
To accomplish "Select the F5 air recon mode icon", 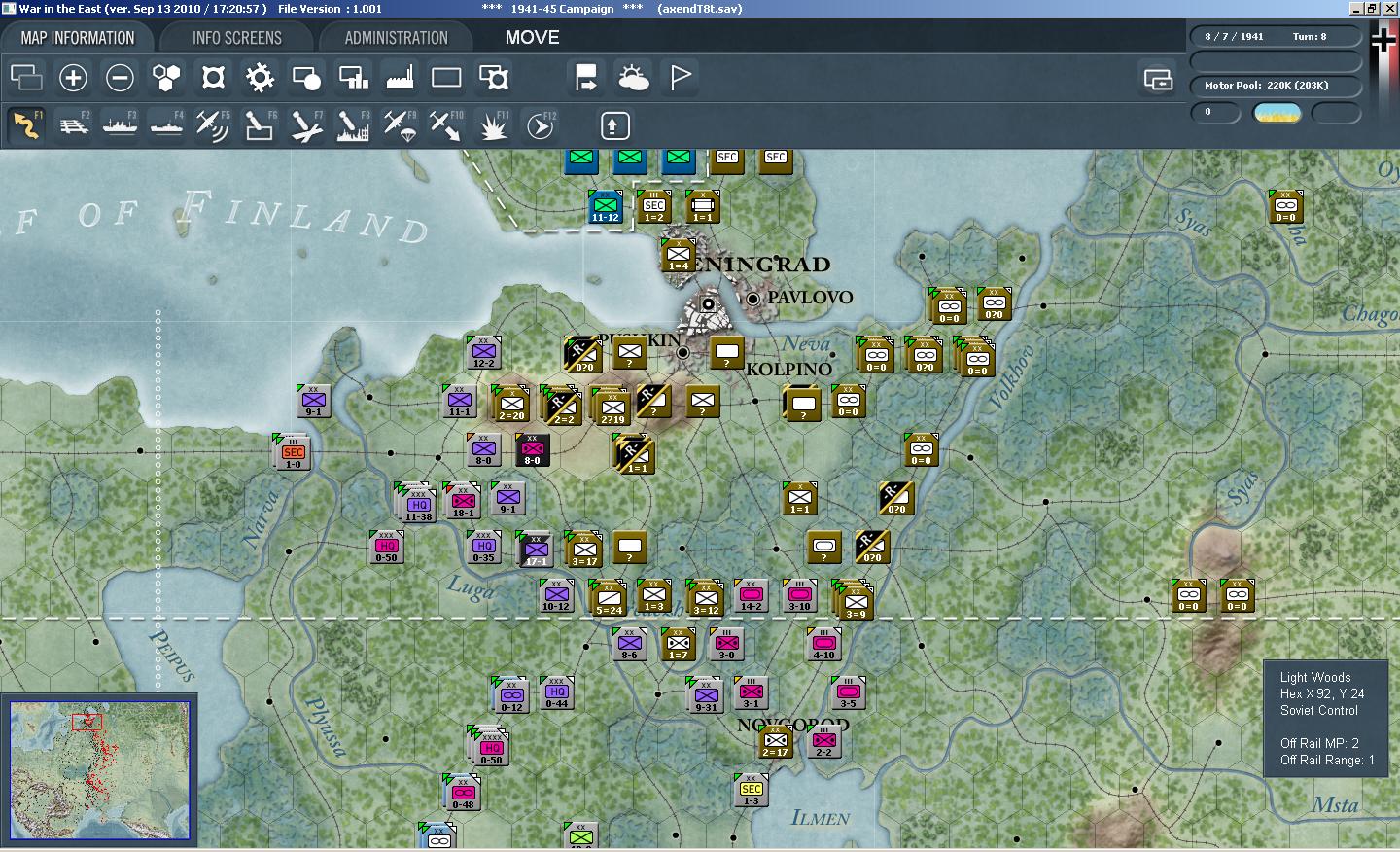I will pyautogui.click(x=213, y=125).
